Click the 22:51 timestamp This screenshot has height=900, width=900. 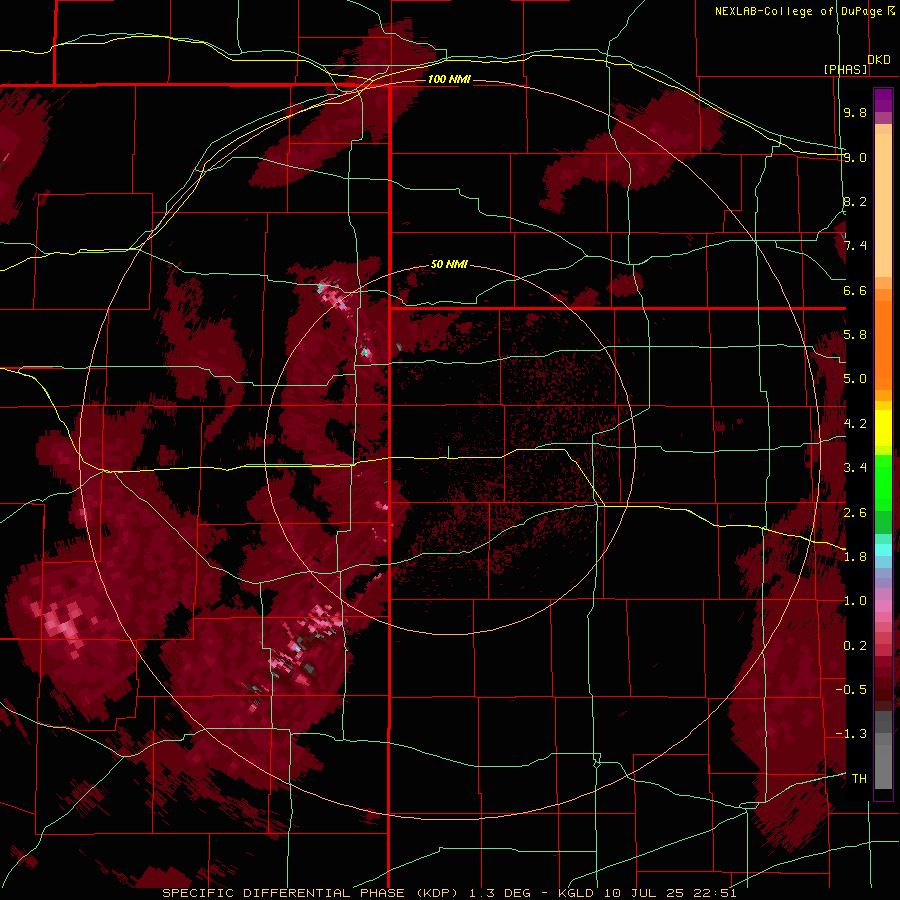714,893
